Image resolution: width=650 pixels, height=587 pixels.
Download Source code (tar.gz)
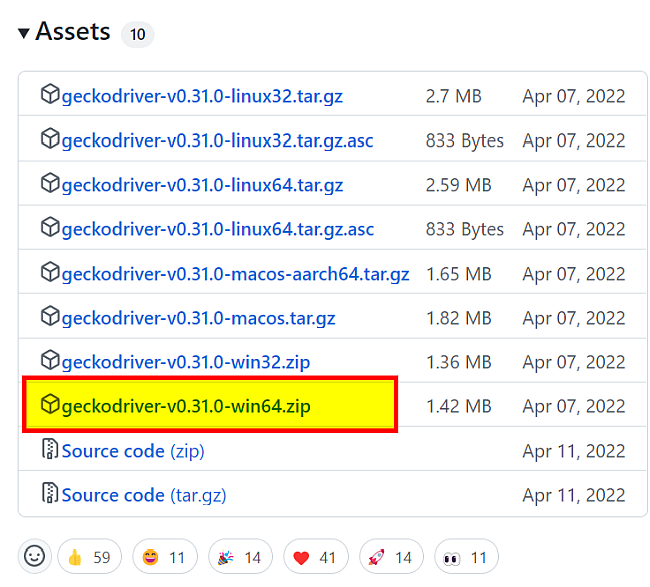[144, 495]
